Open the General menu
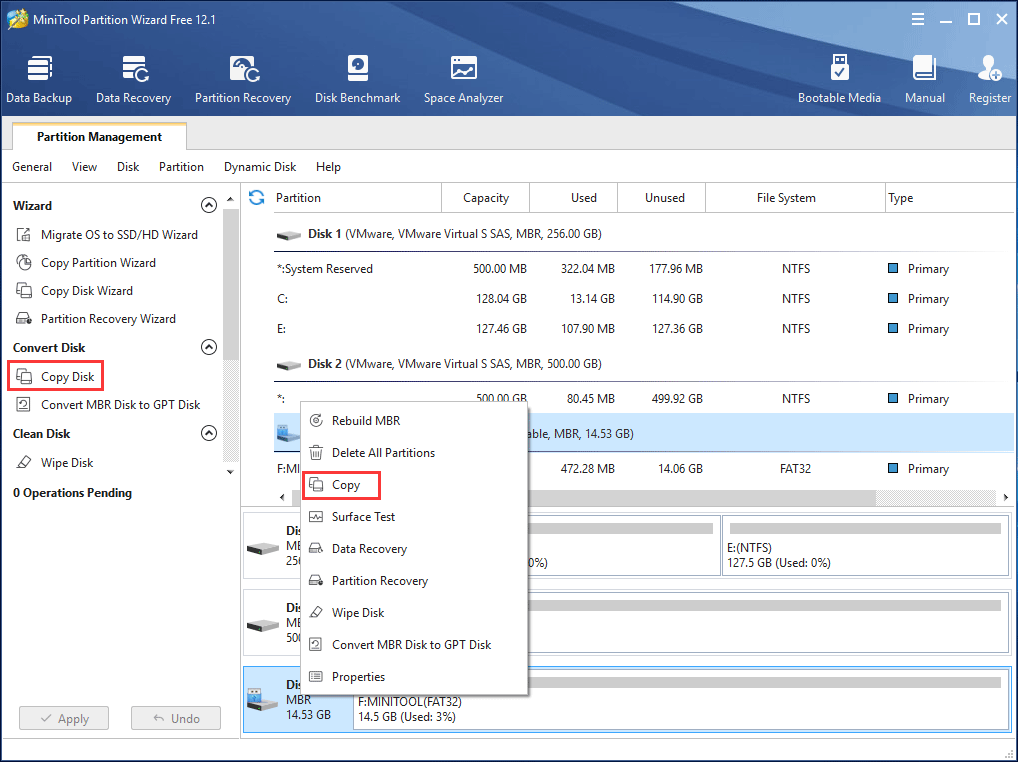This screenshot has width=1018, height=762. pos(32,167)
